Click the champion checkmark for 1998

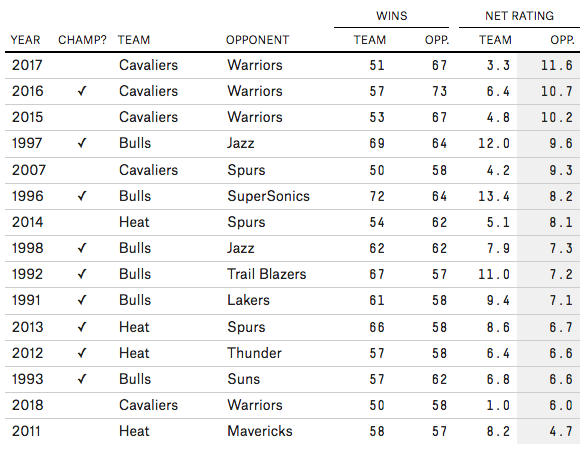coord(82,248)
